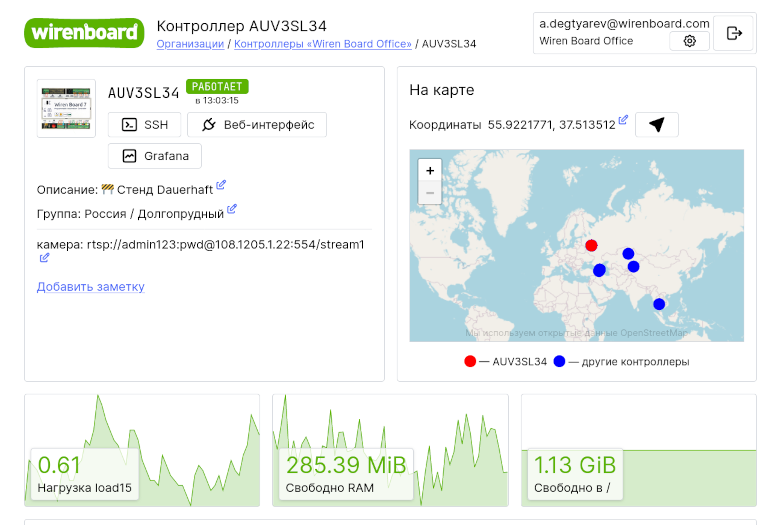Click the controller photo thumbnail

[66, 108]
